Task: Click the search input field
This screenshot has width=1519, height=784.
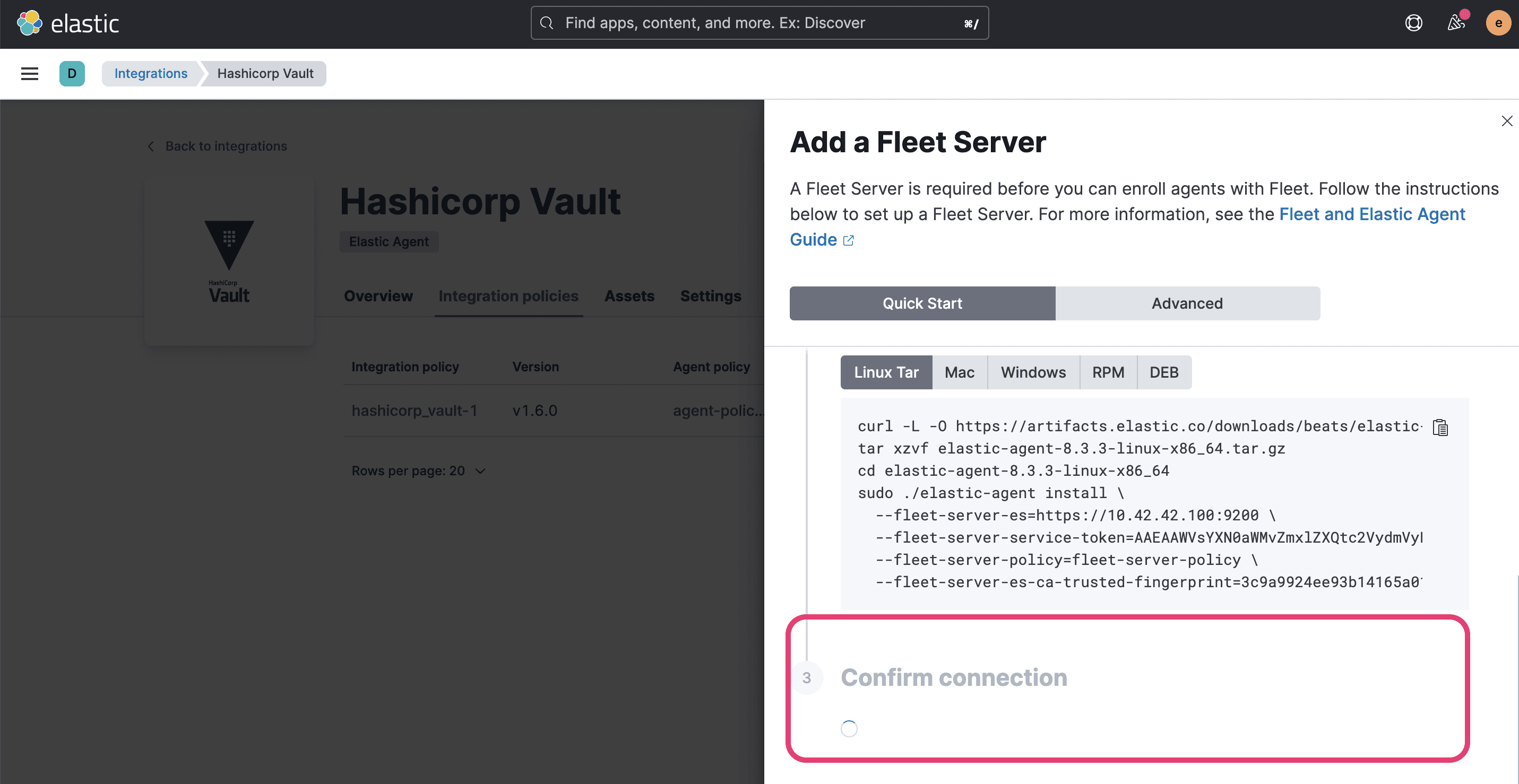Action: (759, 23)
